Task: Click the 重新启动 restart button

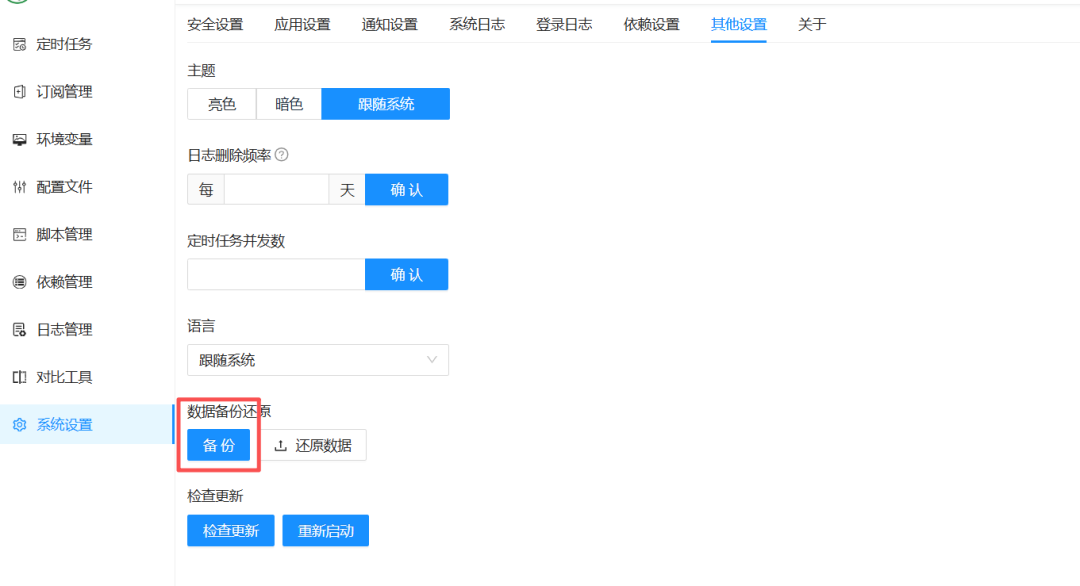Action: 325,530
